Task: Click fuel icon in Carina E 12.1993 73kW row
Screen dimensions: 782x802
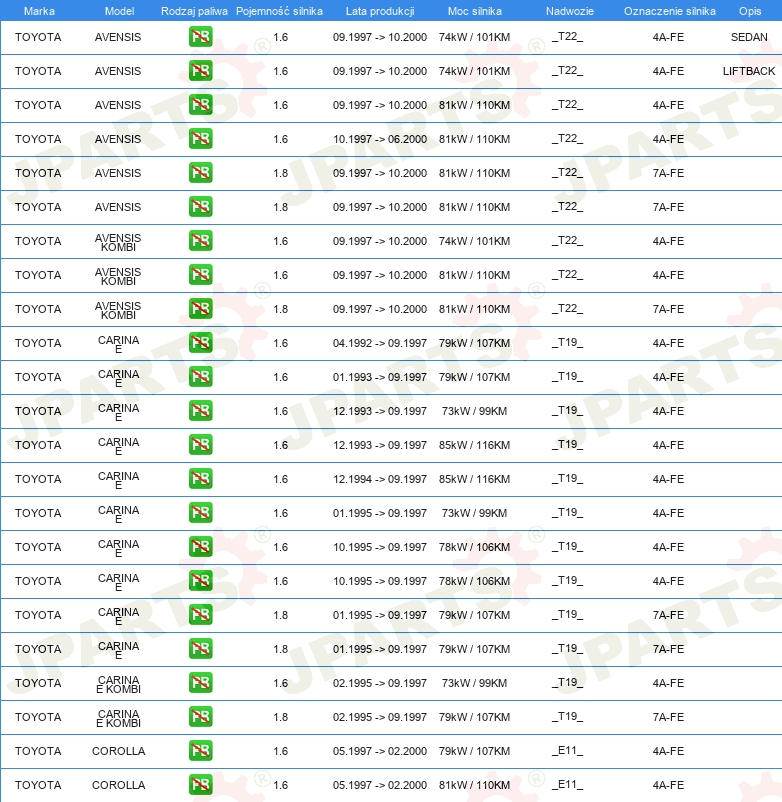Action: click(200, 411)
